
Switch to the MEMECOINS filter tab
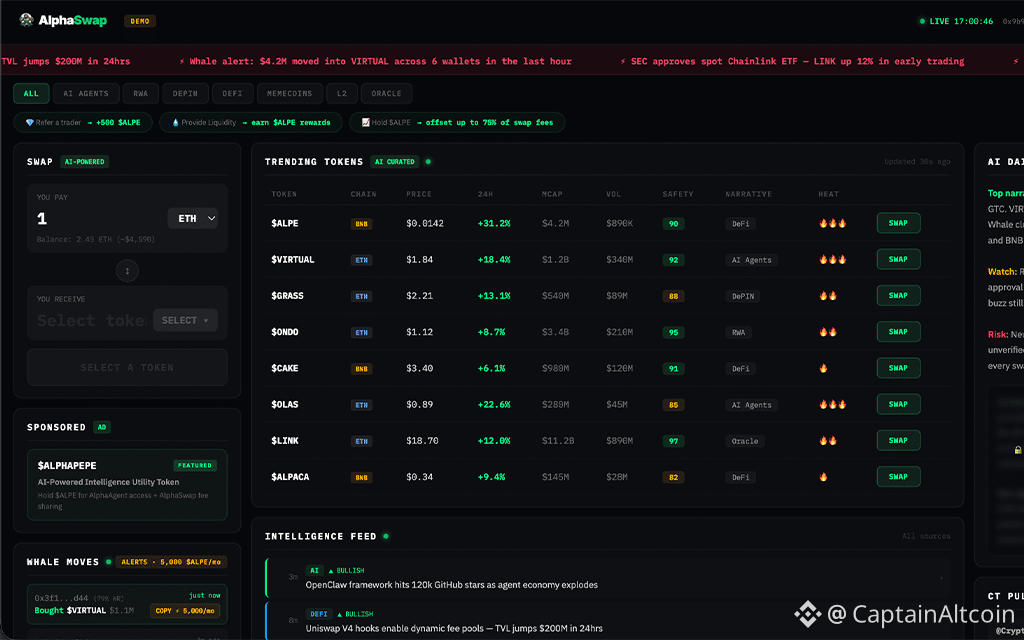pos(289,94)
